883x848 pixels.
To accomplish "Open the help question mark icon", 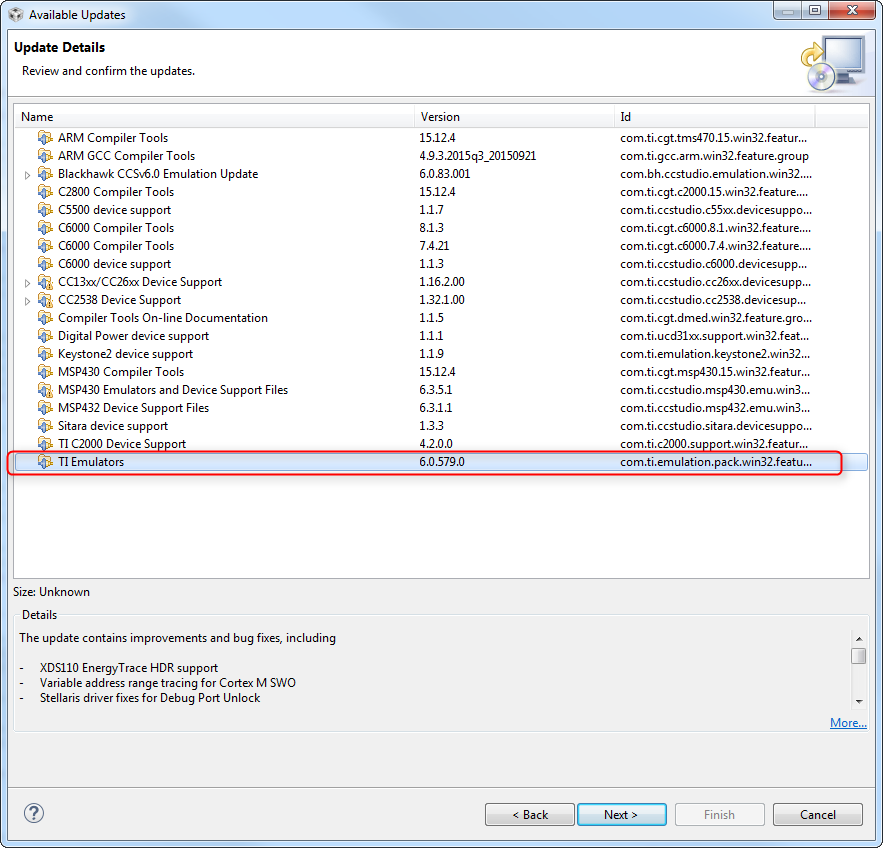I will (34, 813).
